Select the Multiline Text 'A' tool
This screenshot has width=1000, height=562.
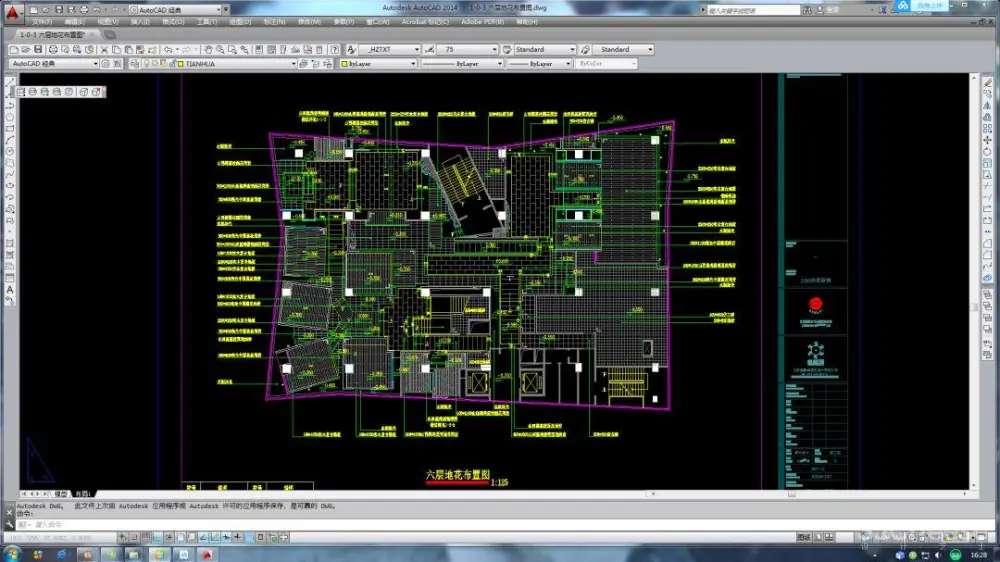coord(10,290)
